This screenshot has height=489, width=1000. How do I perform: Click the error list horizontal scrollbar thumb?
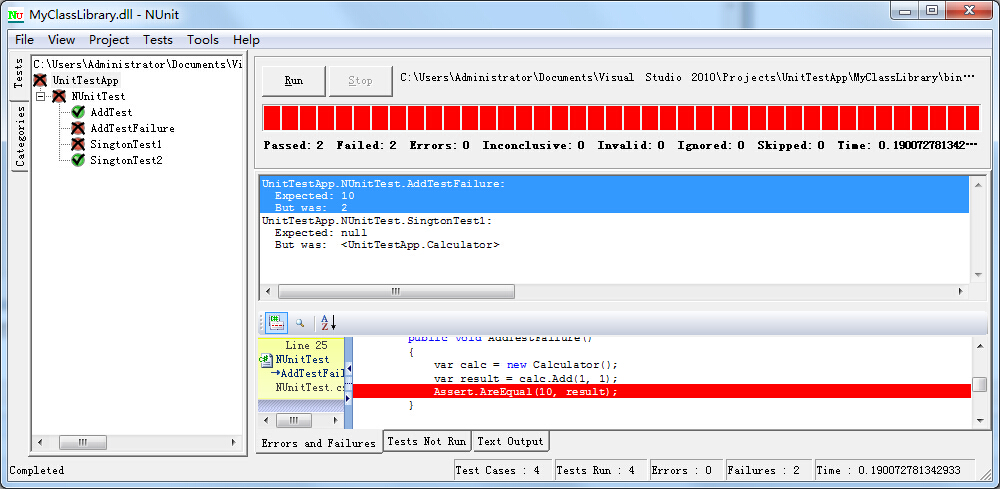pos(396,291)
